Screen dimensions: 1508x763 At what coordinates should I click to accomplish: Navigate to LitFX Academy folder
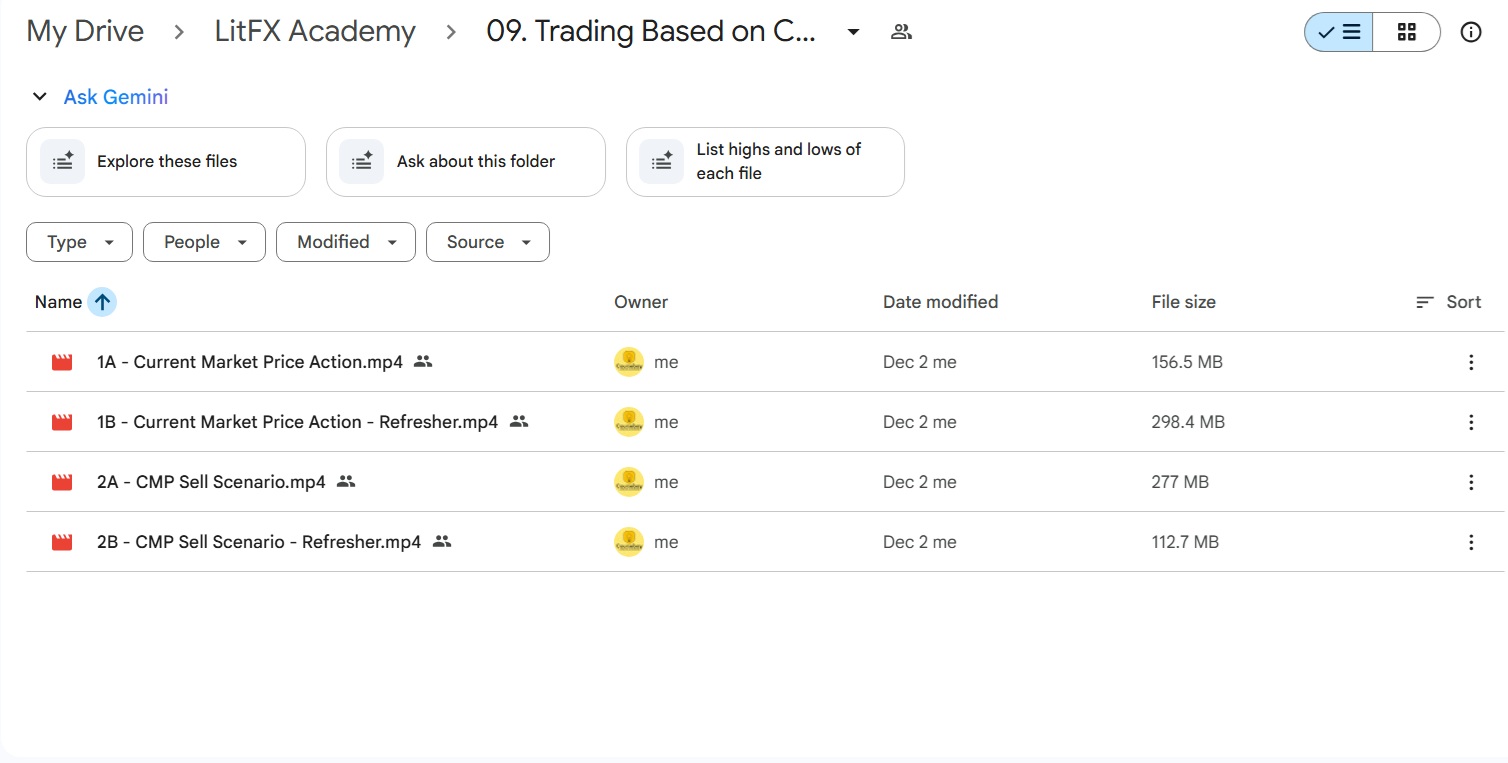pos(315,32)
